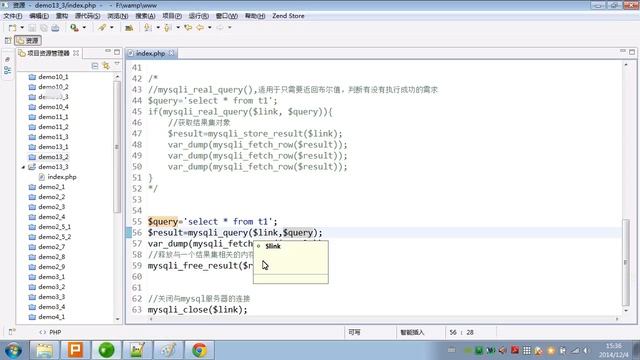Open the 运行(R) menu

[199, 16]
